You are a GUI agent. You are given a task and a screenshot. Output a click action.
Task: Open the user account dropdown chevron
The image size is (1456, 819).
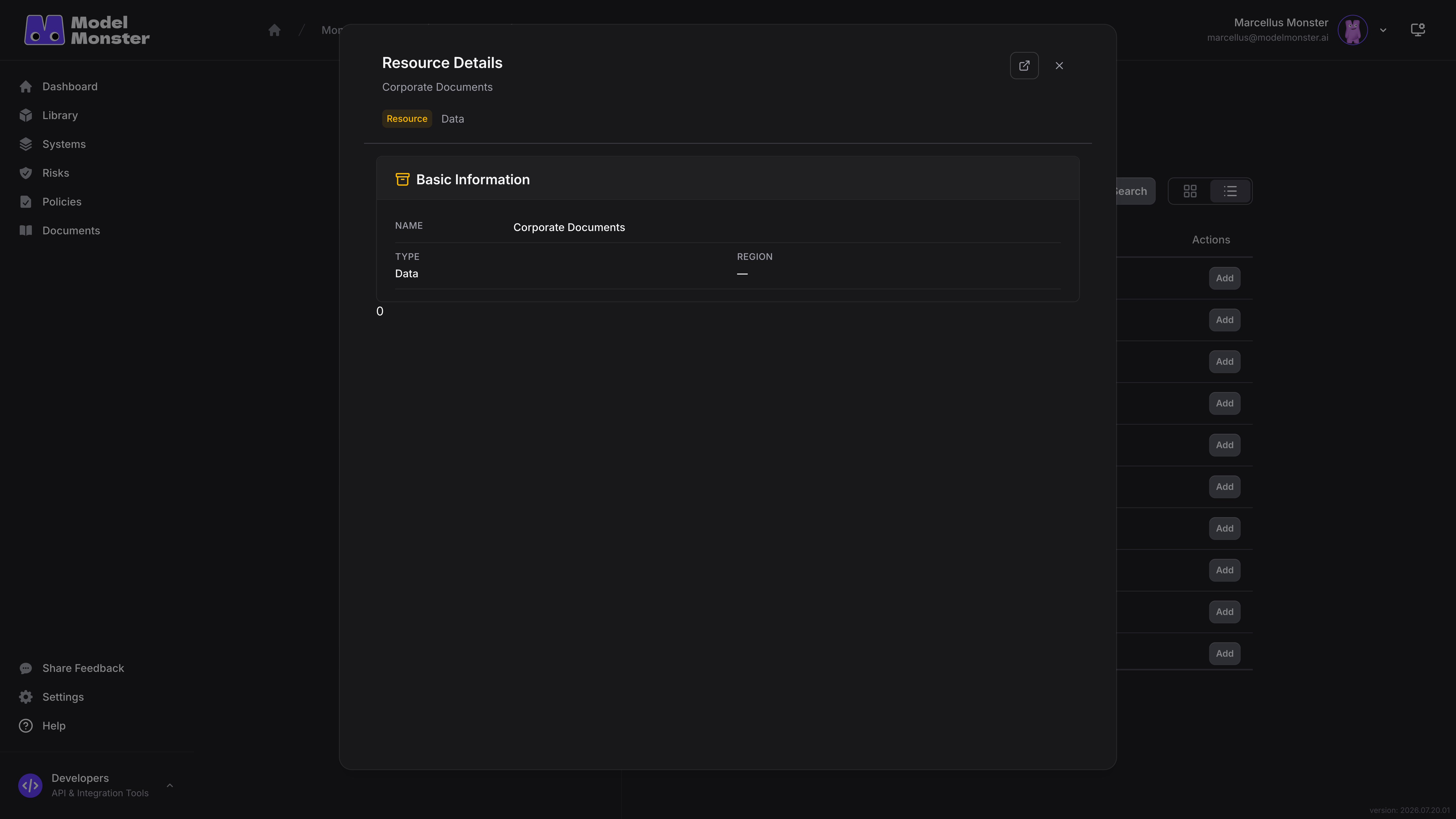pyautogui.click(x=1383, y=30)
